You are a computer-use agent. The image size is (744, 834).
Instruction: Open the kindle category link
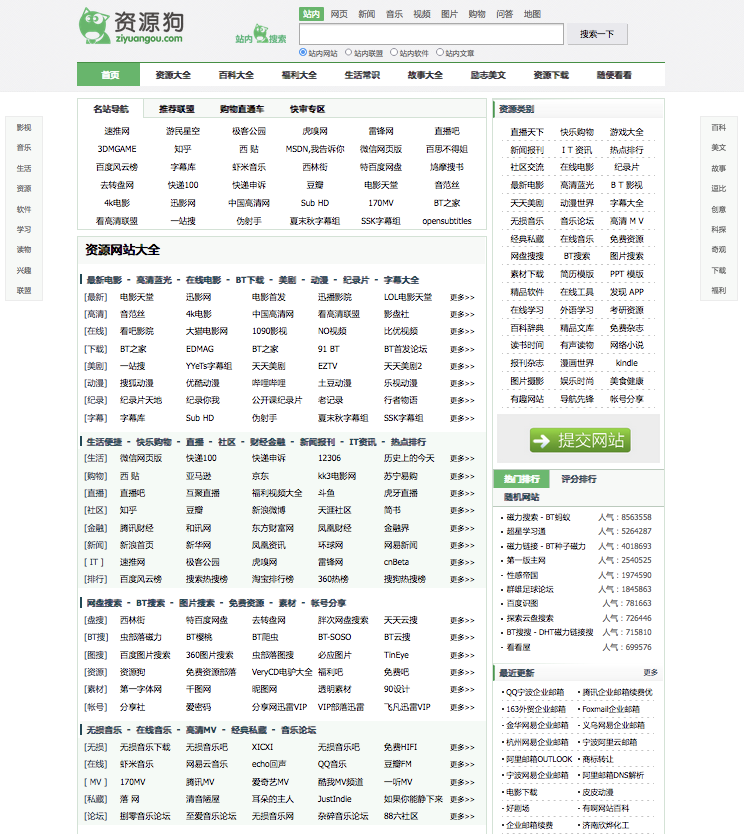[x=626, y=363]
